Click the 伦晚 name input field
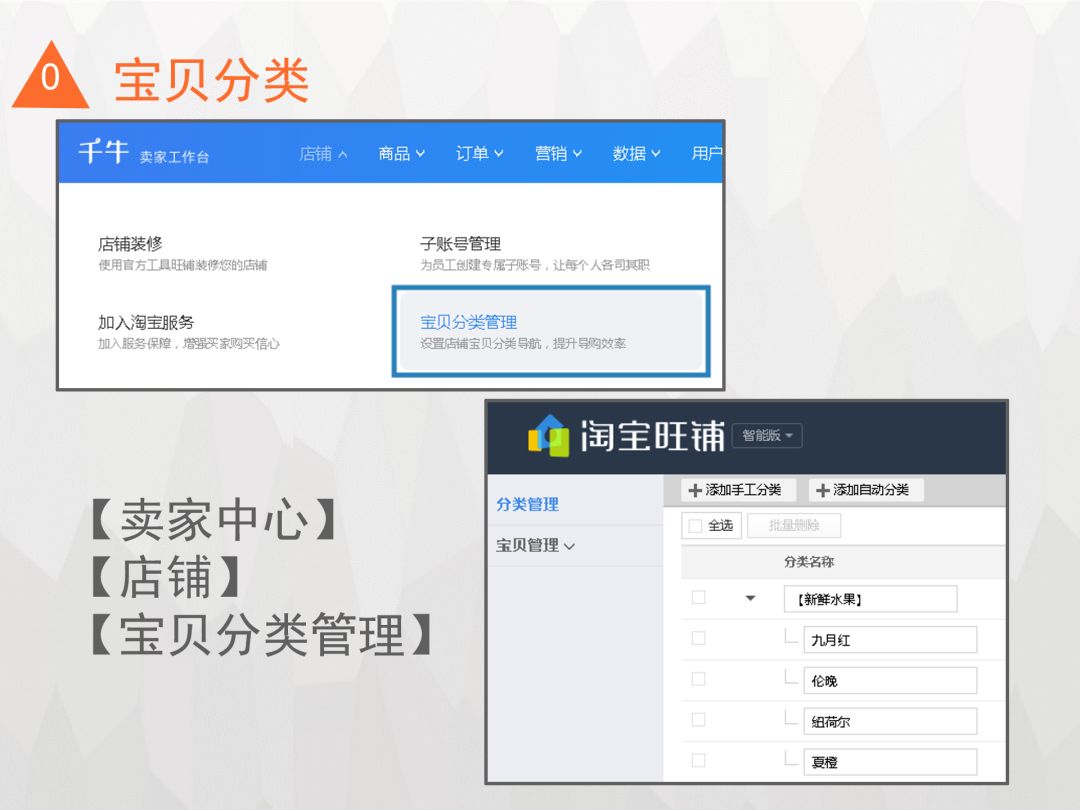Image resolution: width=1080 pixels, height=810 pixels. coord(890,681)
